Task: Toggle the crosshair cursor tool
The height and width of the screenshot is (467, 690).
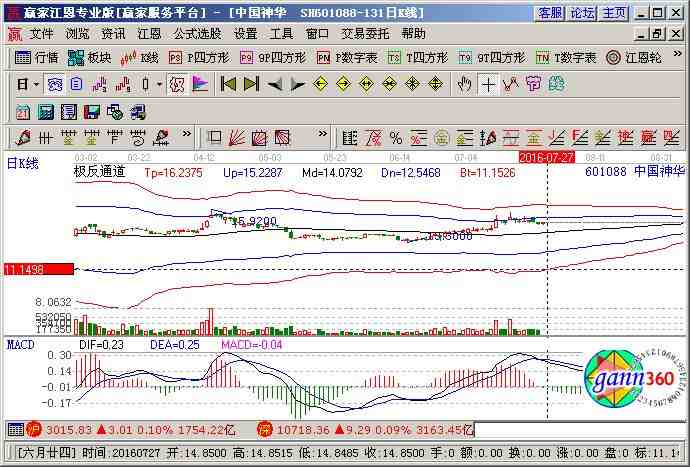Action: pyautogui.click(x=488, y=84)
